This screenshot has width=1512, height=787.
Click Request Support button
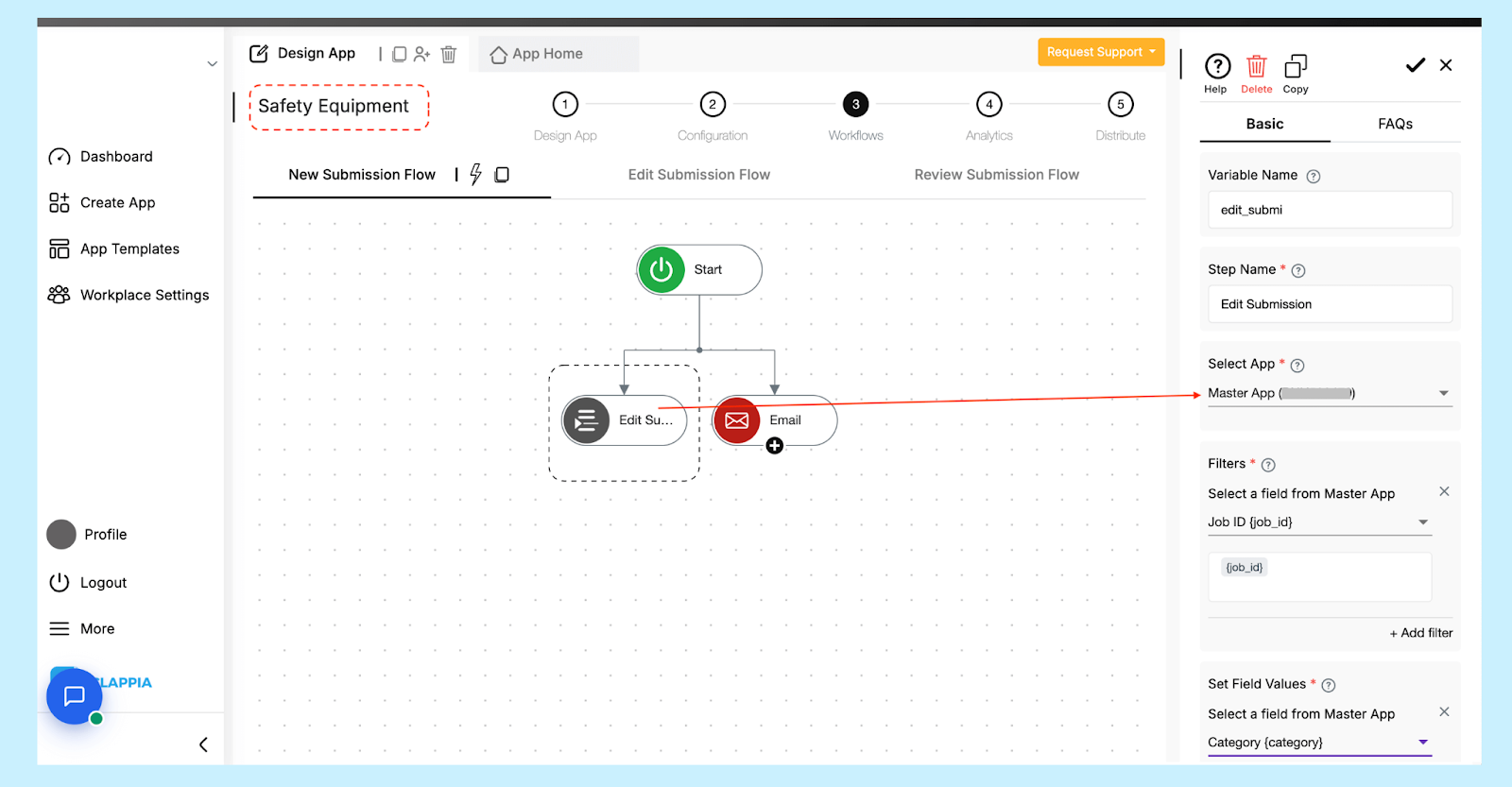(x=1101, y=52)
